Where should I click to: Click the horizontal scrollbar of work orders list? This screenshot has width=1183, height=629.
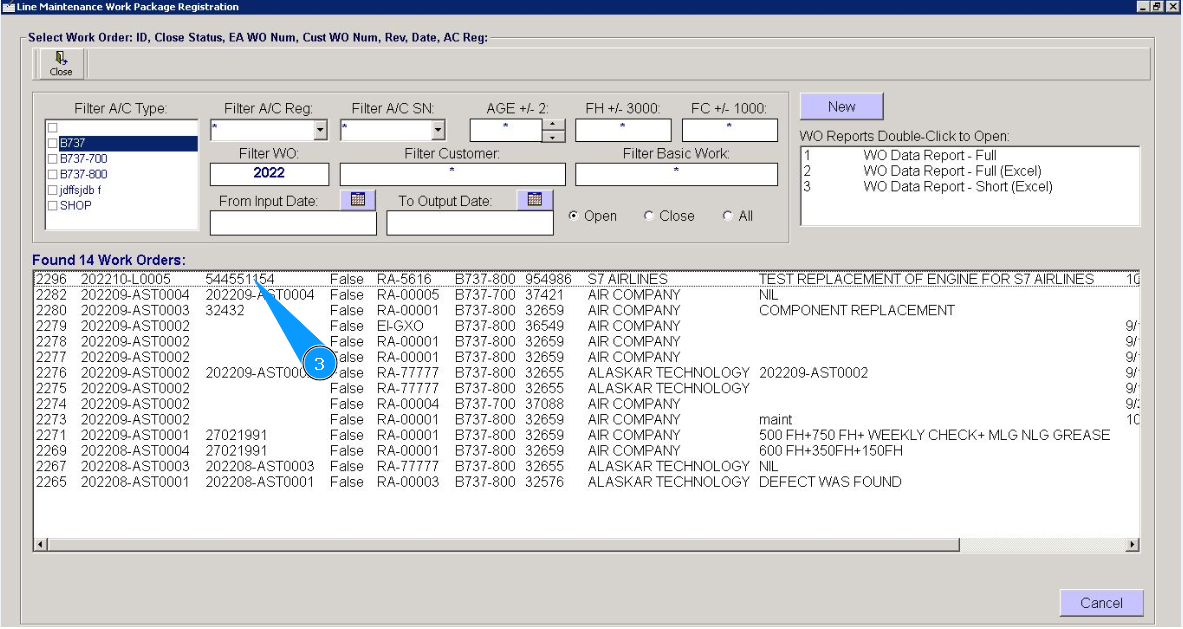click(x=500, y=545)
